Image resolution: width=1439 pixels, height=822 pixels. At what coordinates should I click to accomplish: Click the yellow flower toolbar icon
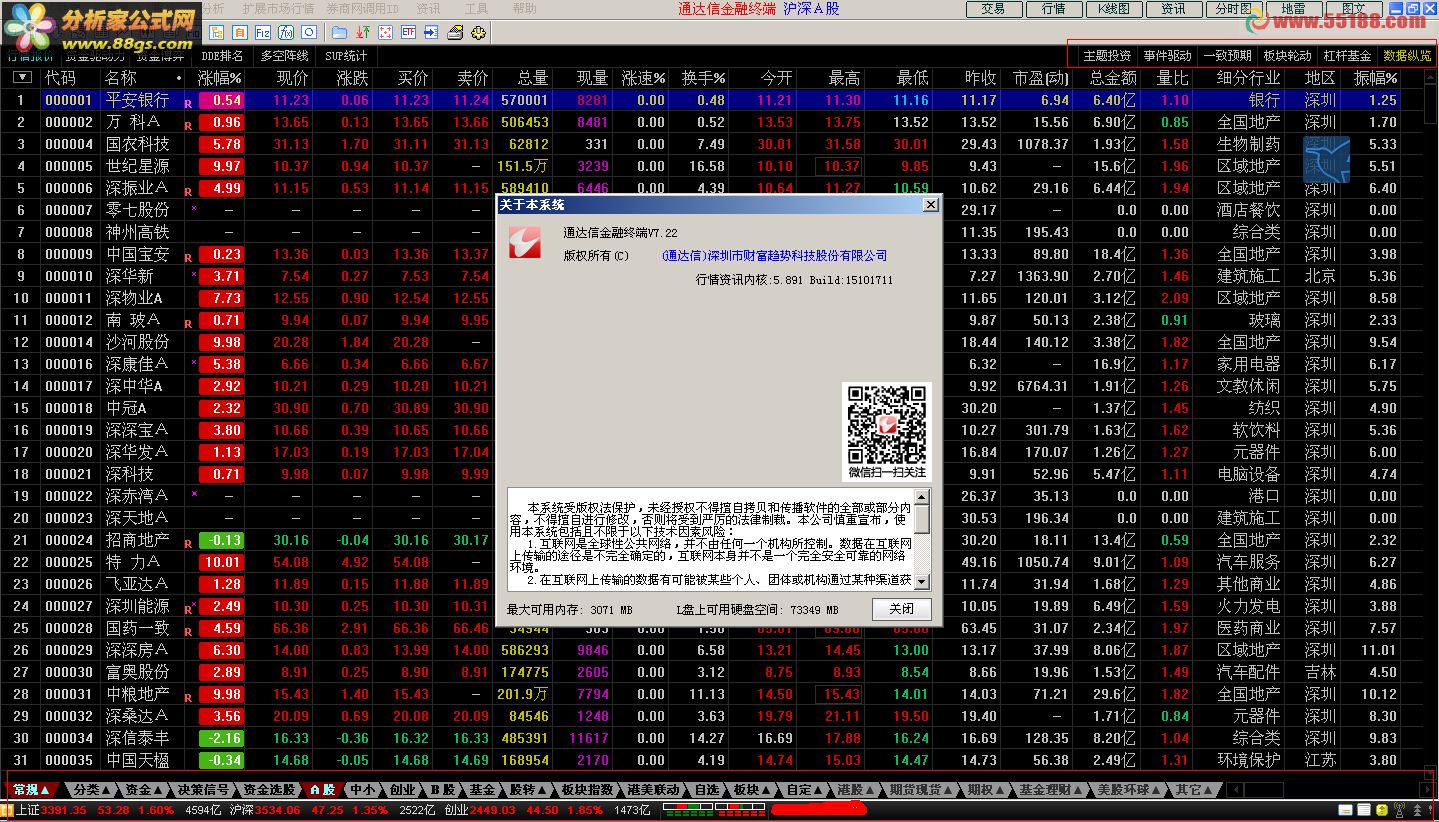pos(478,32)
